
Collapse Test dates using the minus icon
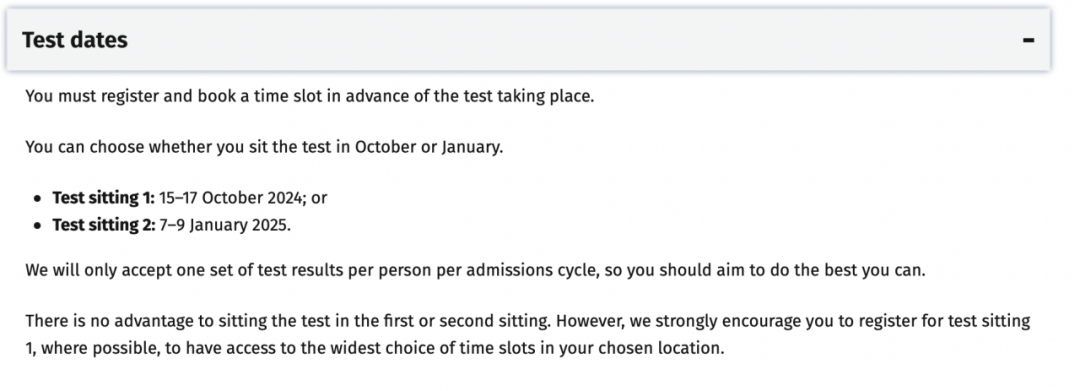1028,40
